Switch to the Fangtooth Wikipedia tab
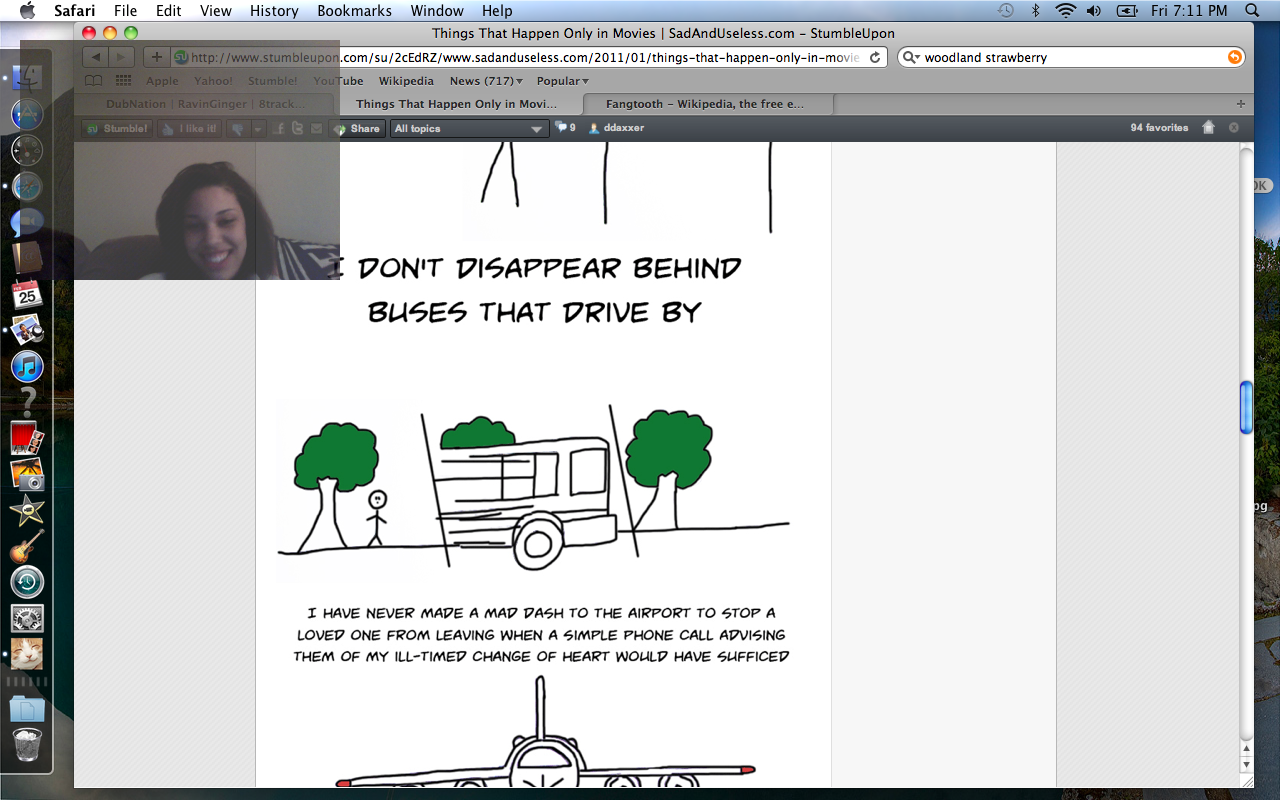 pyautogui.click(x=704, y=104)
